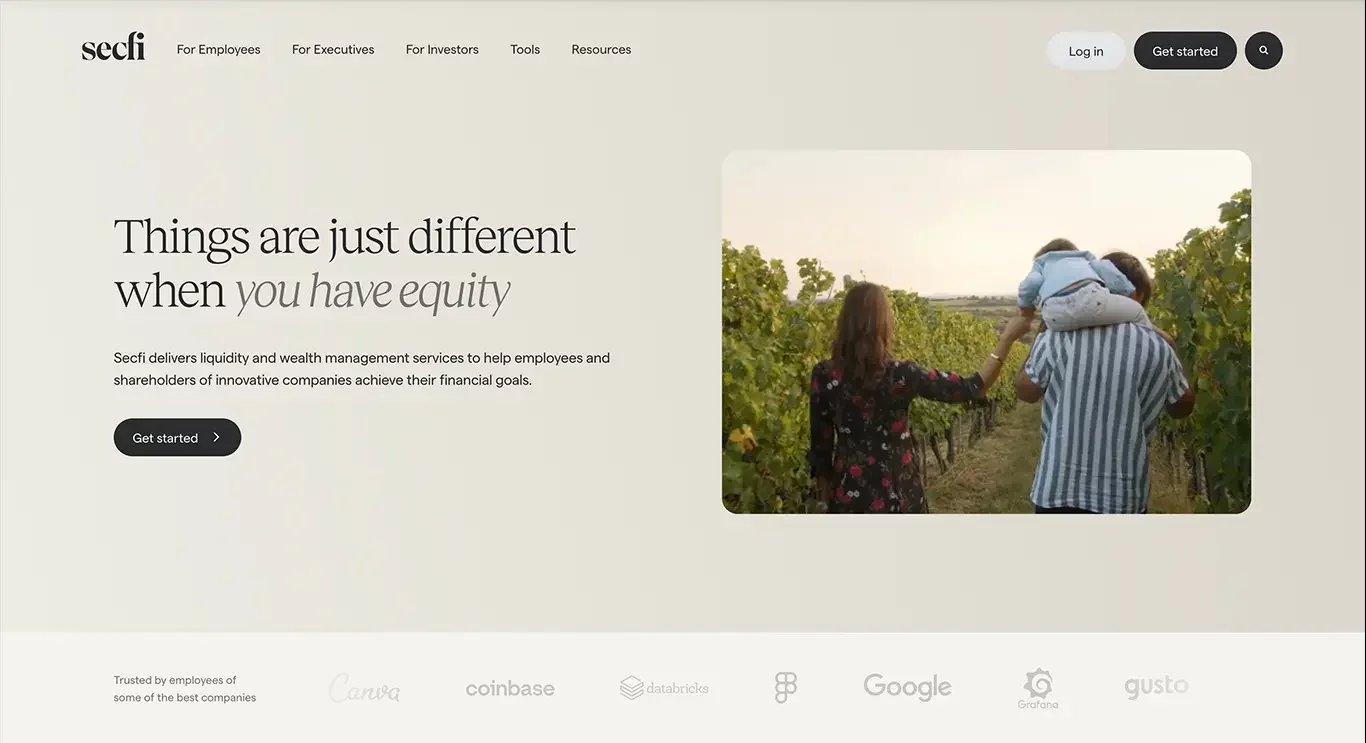Click the family vineyard hero image
The height and width of the screenshot is (743, 1366).
tap(986, 332)
